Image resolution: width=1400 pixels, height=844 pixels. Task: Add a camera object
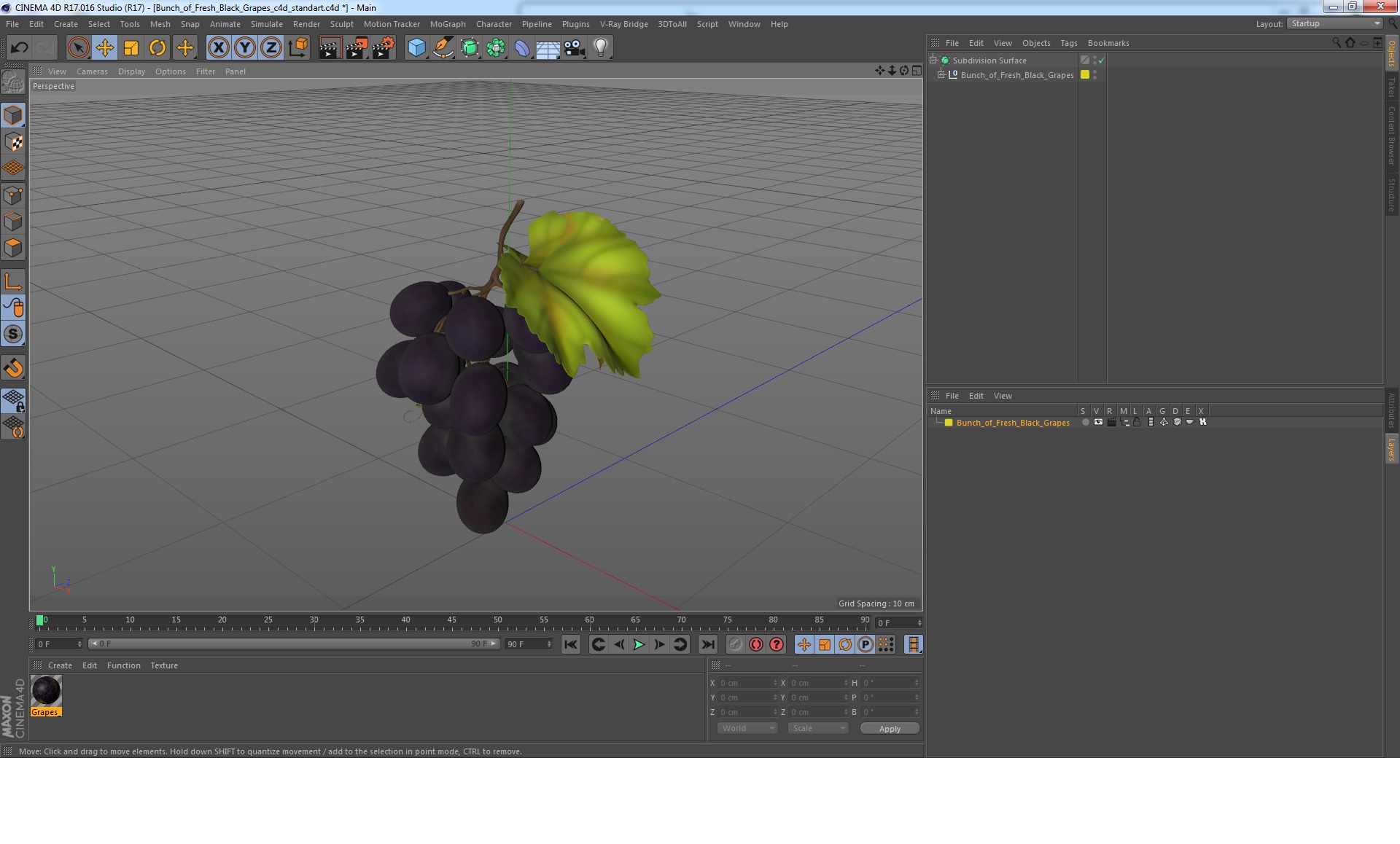(x=574, y=48)
